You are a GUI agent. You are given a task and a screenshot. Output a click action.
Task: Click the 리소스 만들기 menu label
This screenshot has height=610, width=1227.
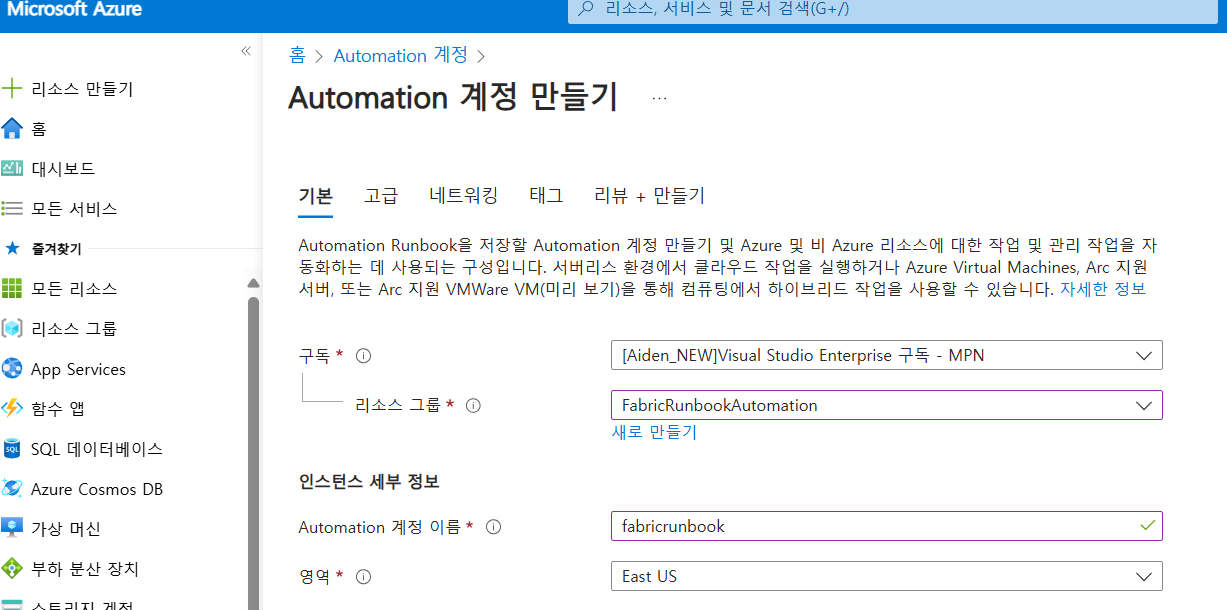pyautogui.click(x=82, y=89)
